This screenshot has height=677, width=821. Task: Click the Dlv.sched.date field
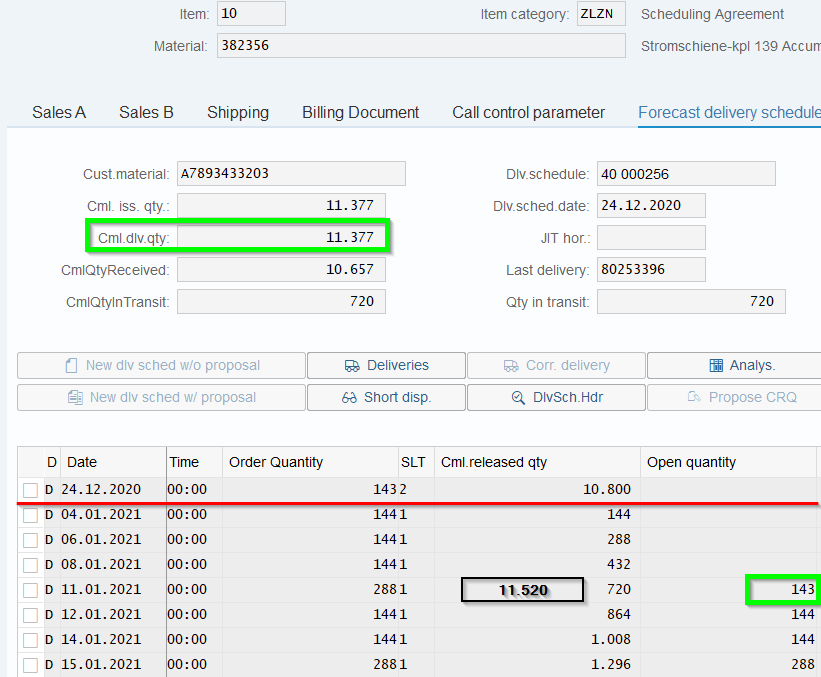click(x=651, y=206)
